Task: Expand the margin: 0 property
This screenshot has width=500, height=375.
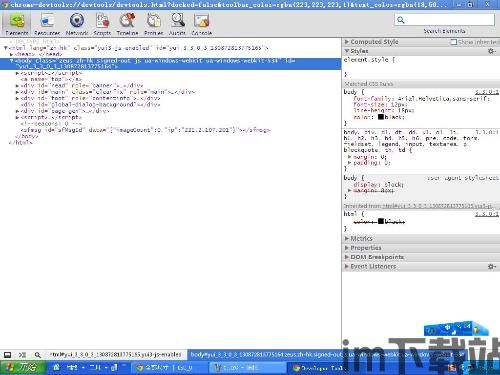Action: 350,157
